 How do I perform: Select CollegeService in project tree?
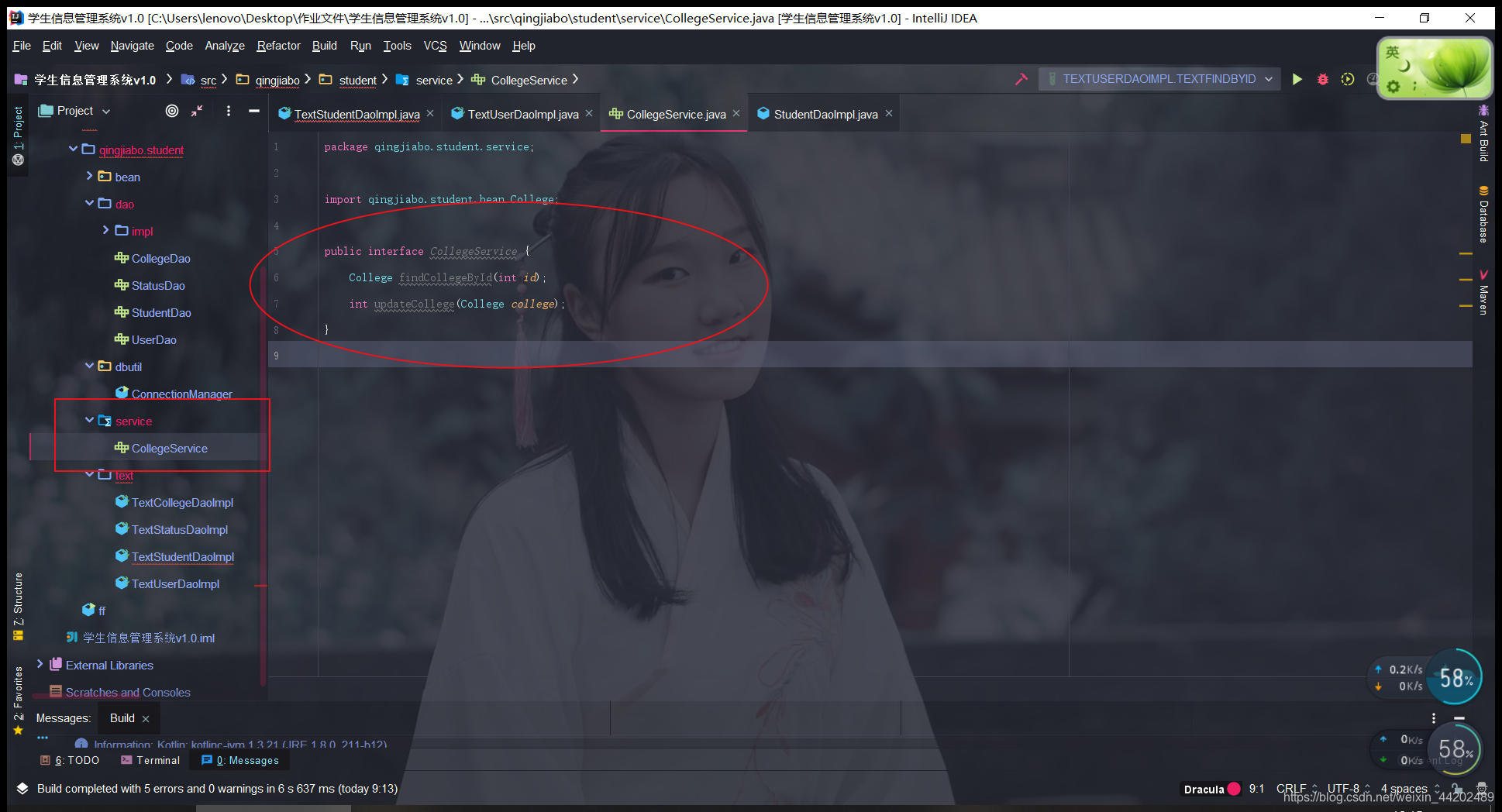[169, 448]
